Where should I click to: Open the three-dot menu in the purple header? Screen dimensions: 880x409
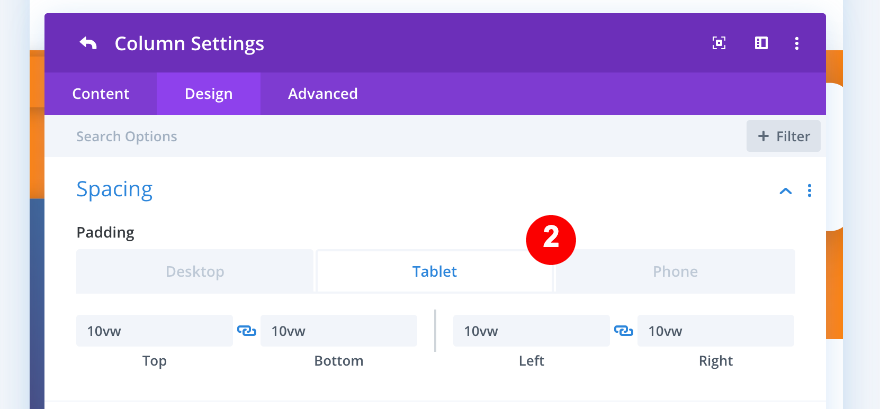(x=797, y=43)
